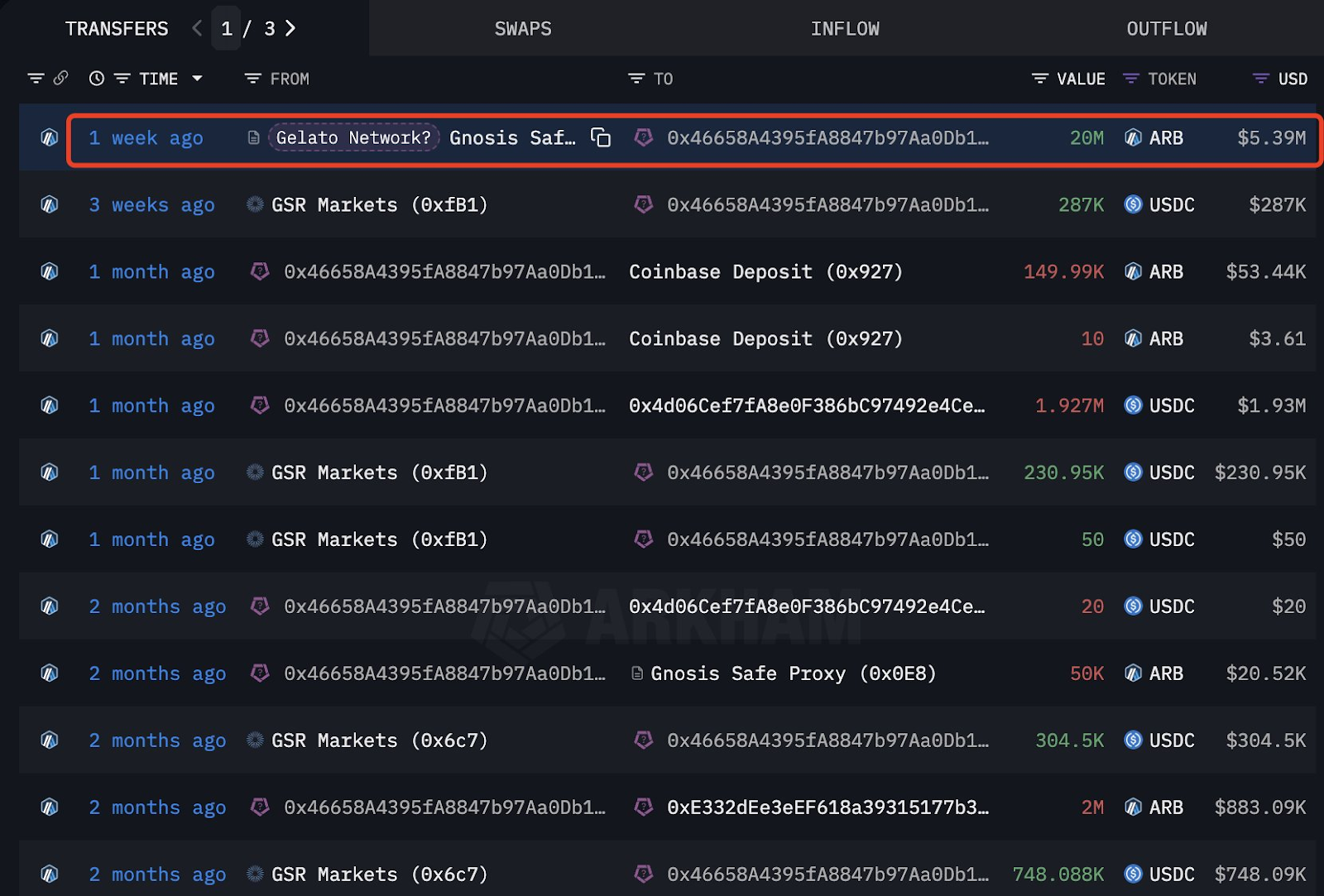Open the TIME column filter
The height and width of the screenshot is (896, 1324).
pyautogui.click(x=122, y=79)
